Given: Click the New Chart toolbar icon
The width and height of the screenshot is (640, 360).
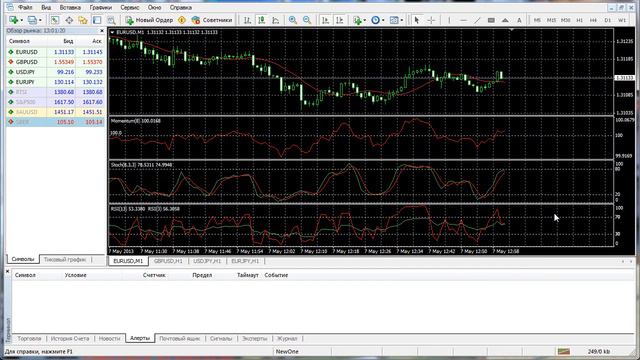Looking at the screenshot, I should pos(13,20).
